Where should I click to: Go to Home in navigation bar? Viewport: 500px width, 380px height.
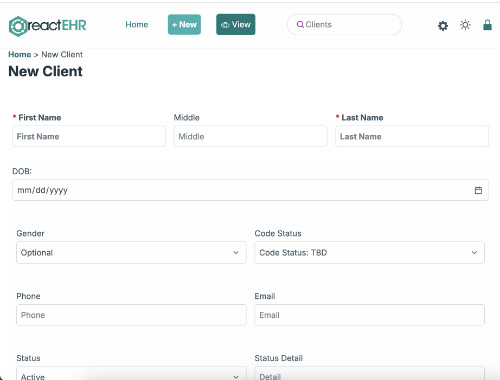pyautogui.click(x=137, y=24)
